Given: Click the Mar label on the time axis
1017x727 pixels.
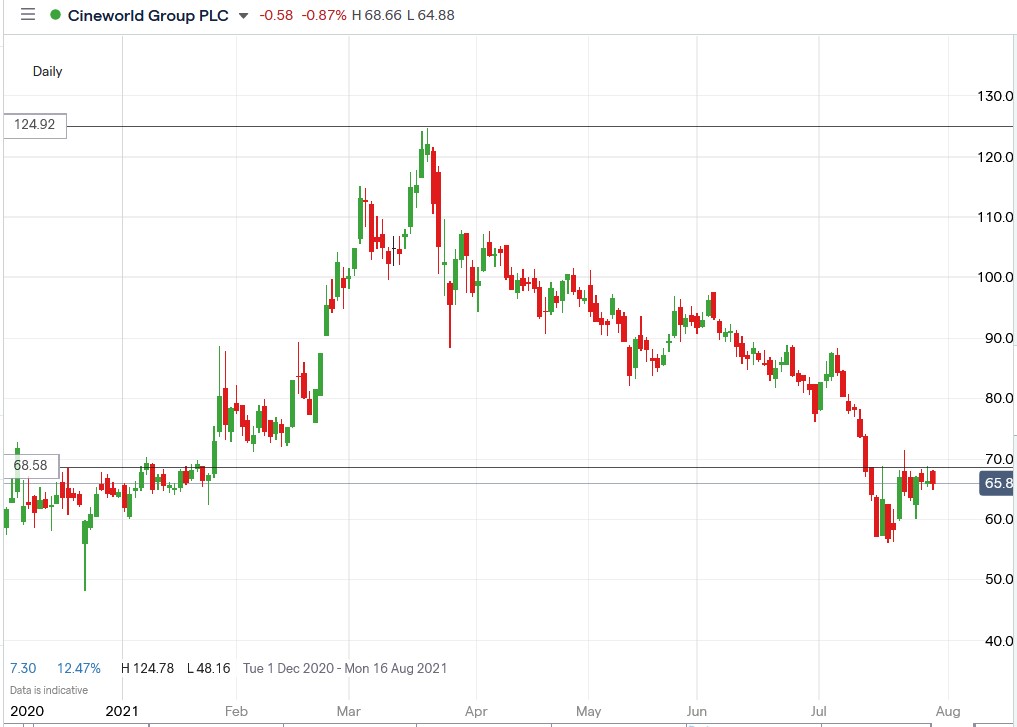Looking at the screenshot, I should 348,711.
